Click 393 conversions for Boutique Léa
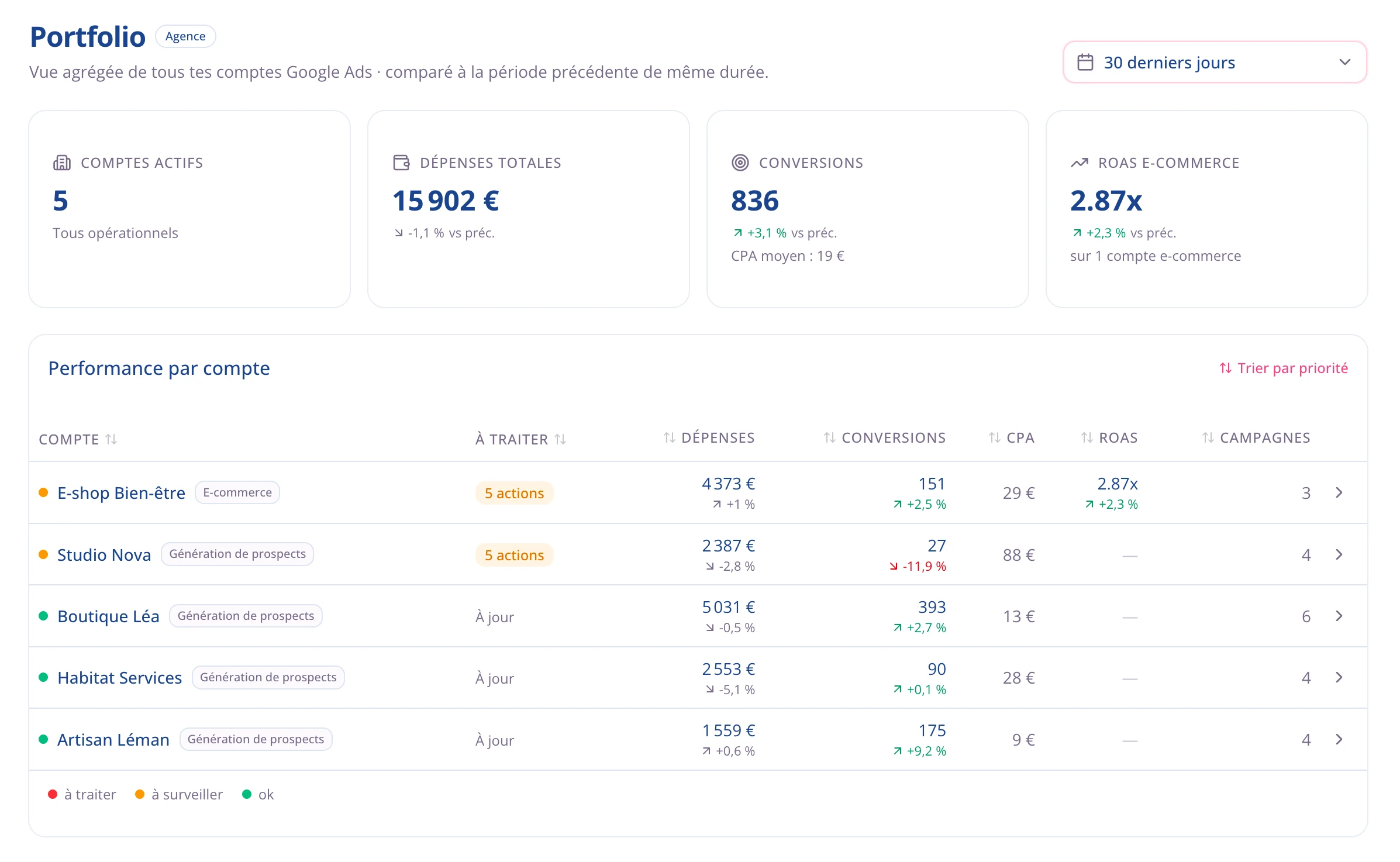1400x862 pixels. click(932, 607)
